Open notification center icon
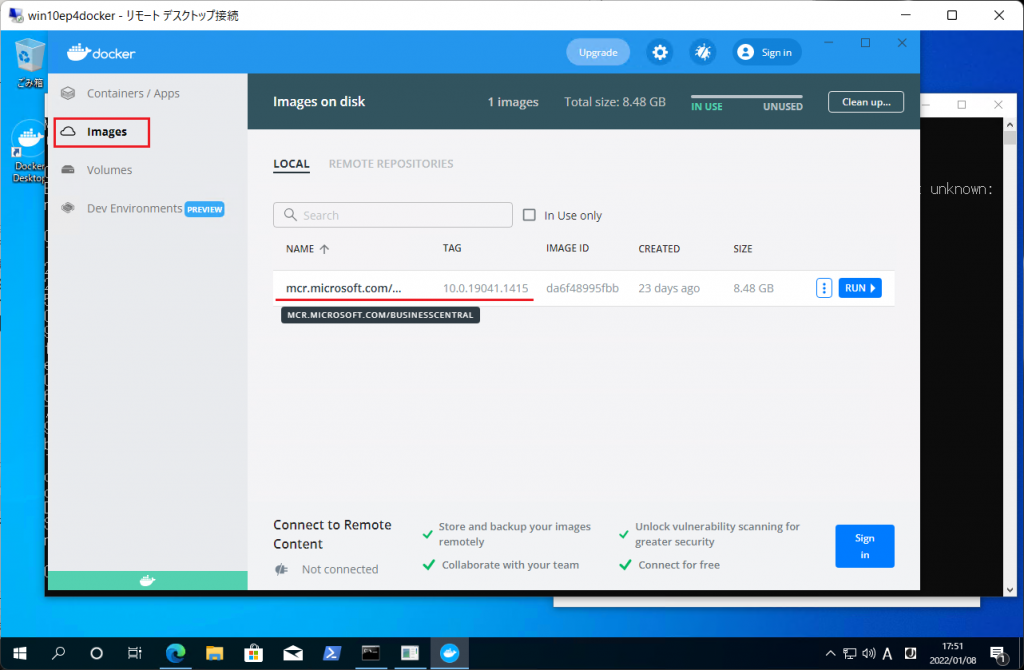The height and width of the screenshot is (670, 1024). [x=998, y=654]
